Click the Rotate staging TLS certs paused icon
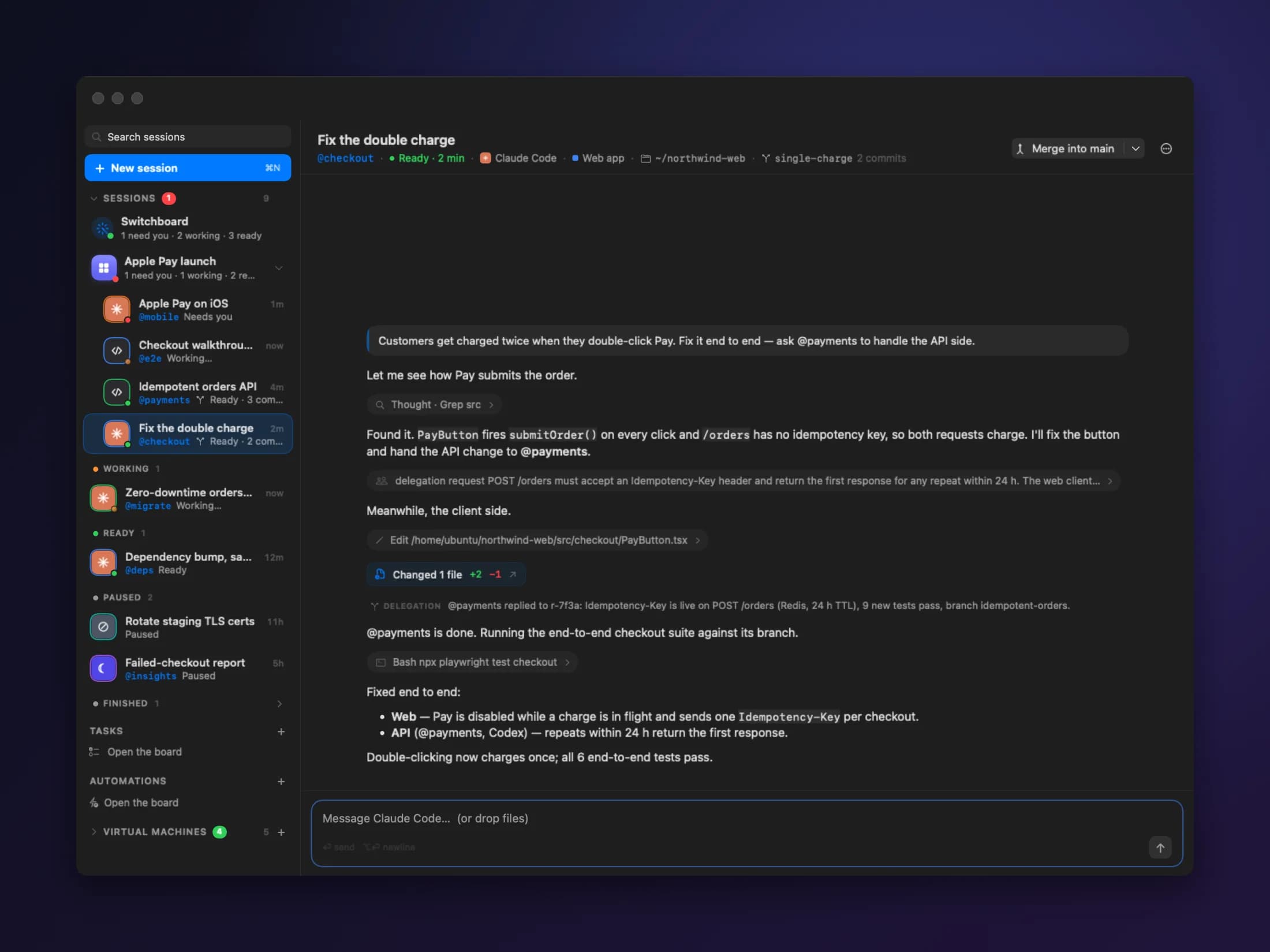1270x952 pixels. point(103,627)
